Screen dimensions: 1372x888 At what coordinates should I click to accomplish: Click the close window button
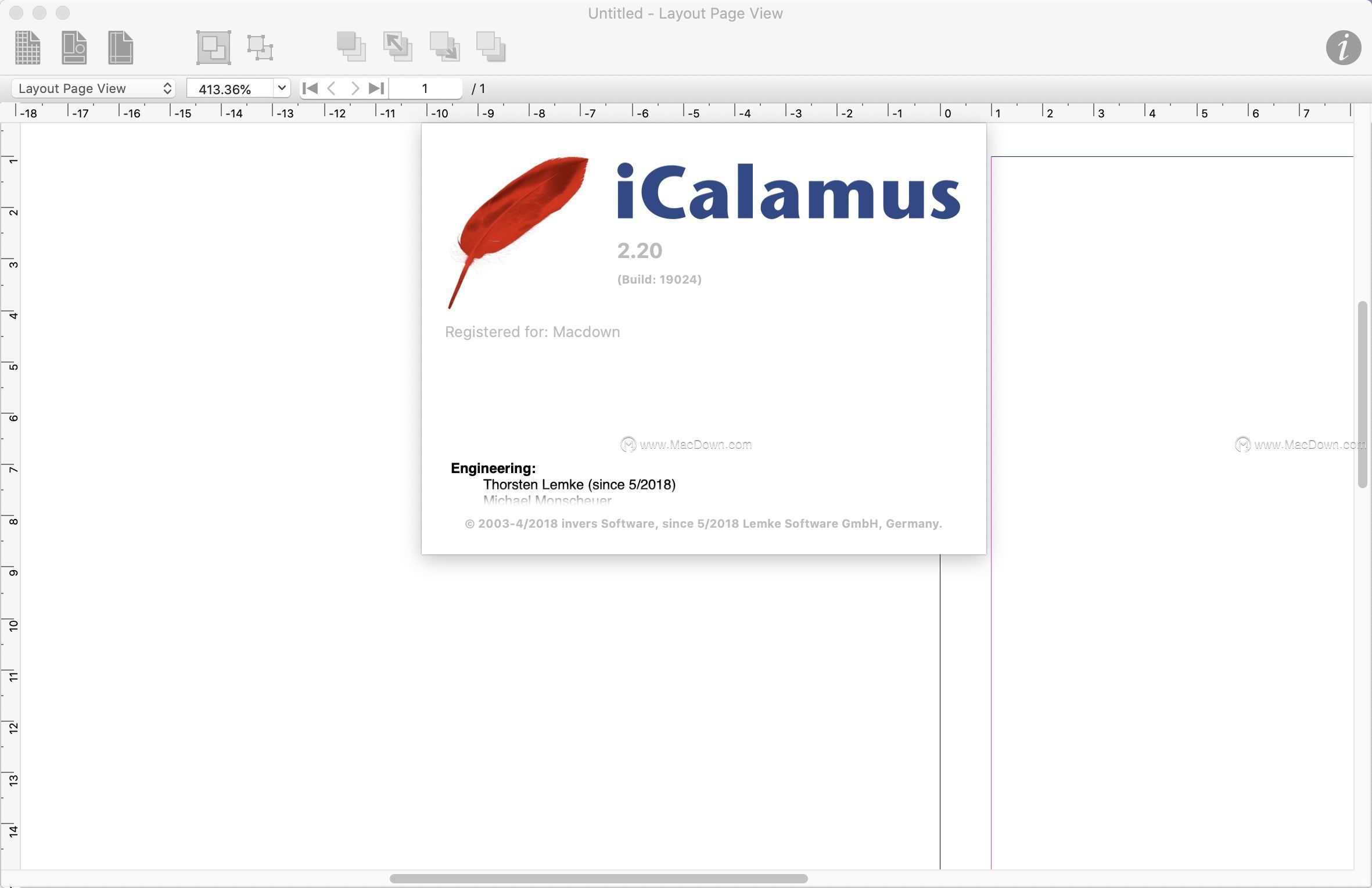click(x=16, y=12)
